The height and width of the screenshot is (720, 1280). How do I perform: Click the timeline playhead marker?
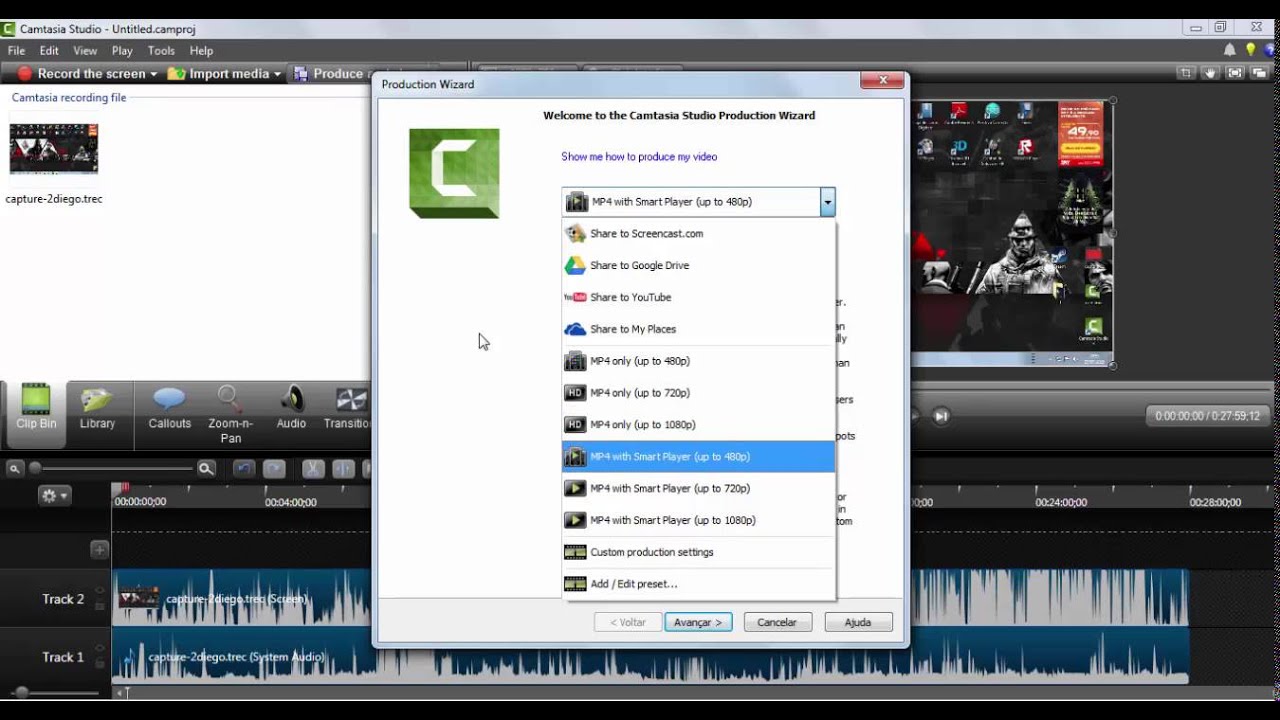(125, 488)
